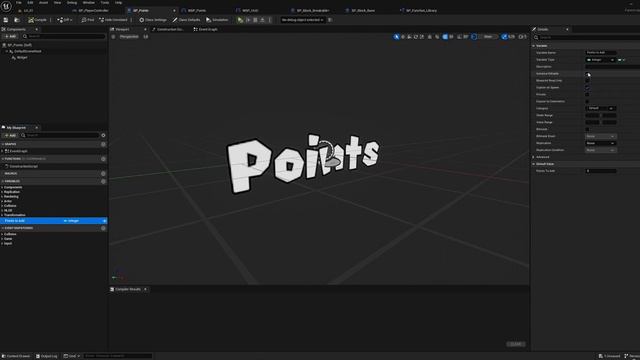This screenshot has height=360, width=640.
Task: Open My Blueprint settings gear
Action: pyautogui.click(x=103, y=135)
